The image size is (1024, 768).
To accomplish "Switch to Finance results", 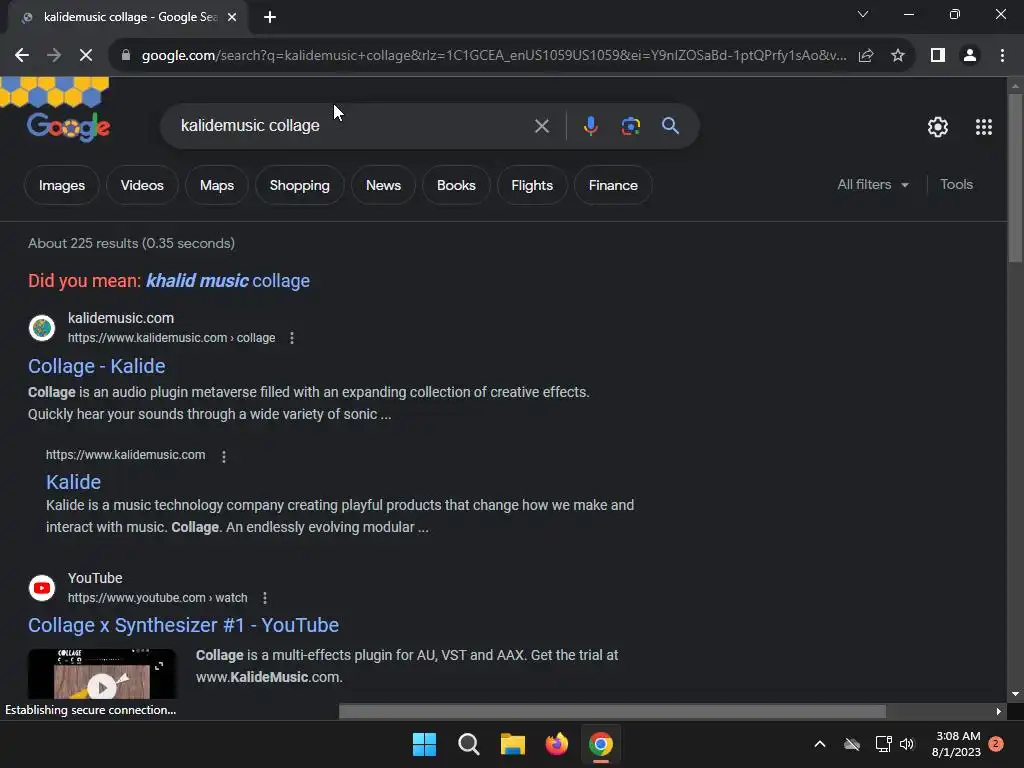I will coord(613,185).
